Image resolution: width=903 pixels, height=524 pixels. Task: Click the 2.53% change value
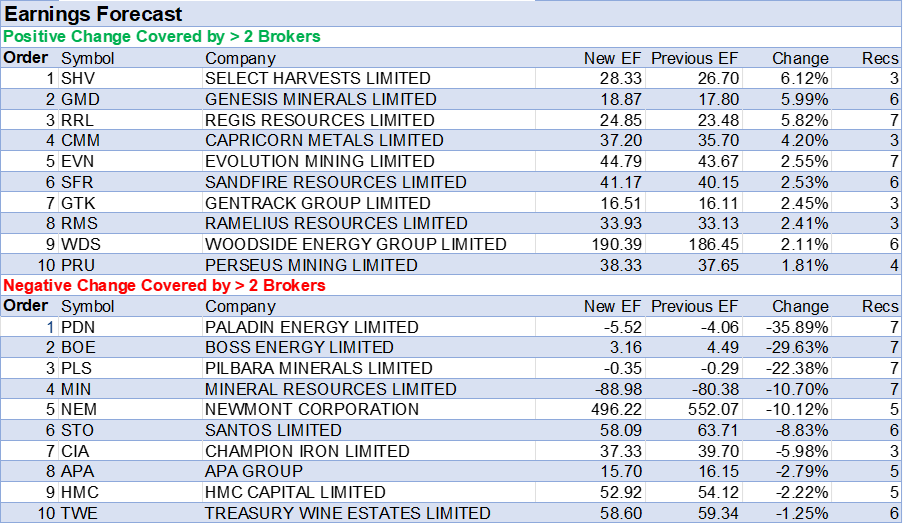click(800, 182)
